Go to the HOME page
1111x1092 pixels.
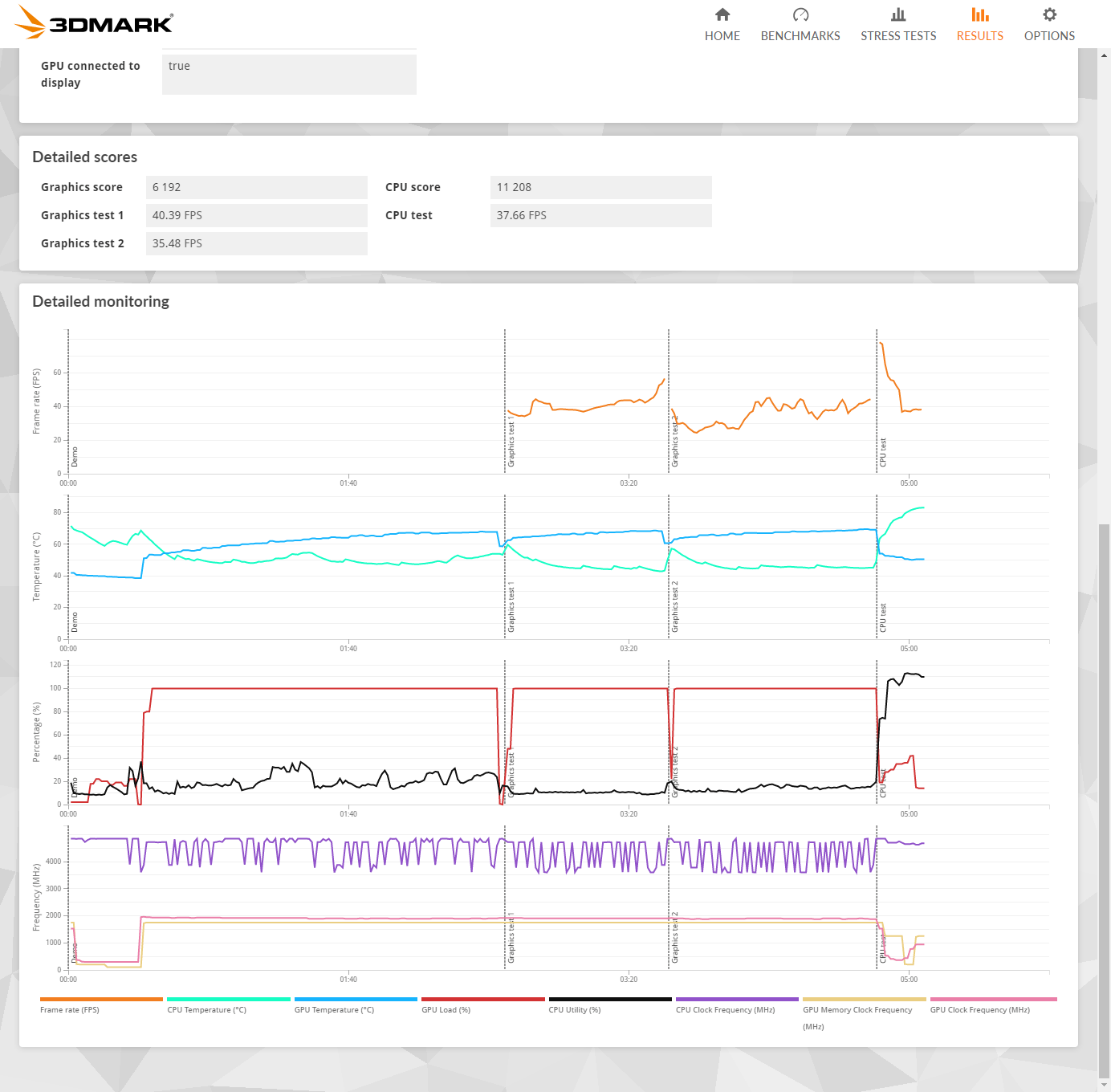[722, 25]
